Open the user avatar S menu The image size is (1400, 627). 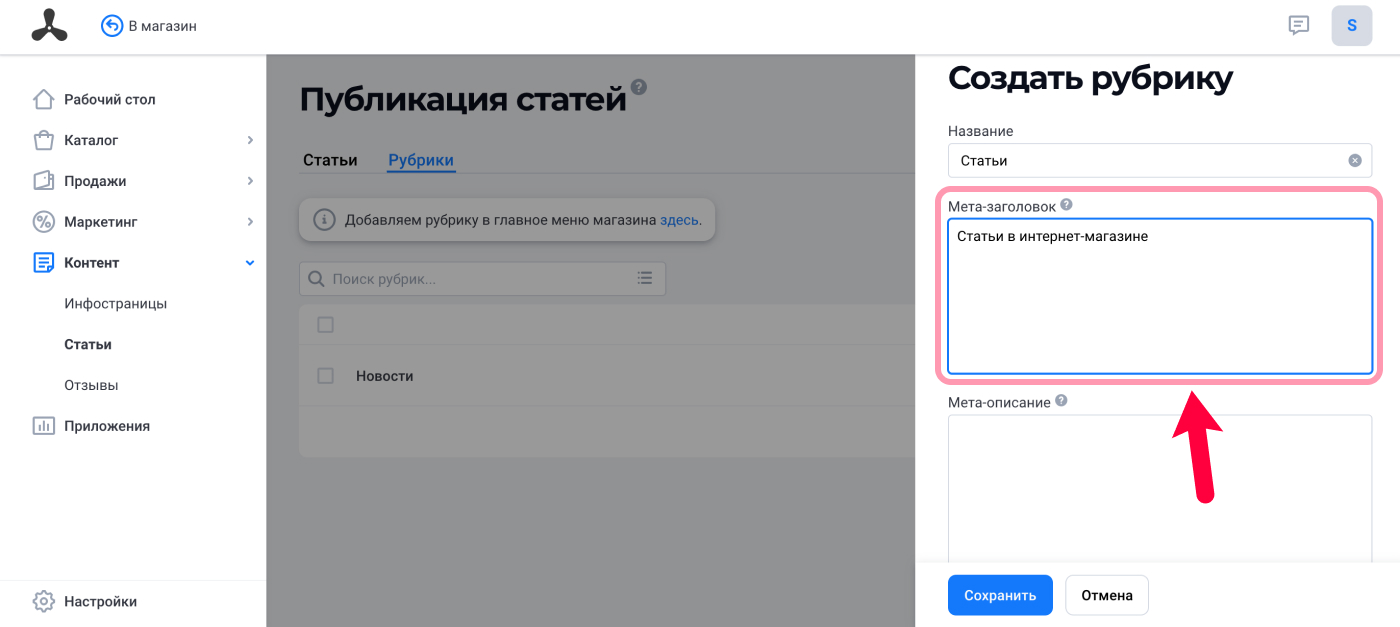tap(1352, 26)
